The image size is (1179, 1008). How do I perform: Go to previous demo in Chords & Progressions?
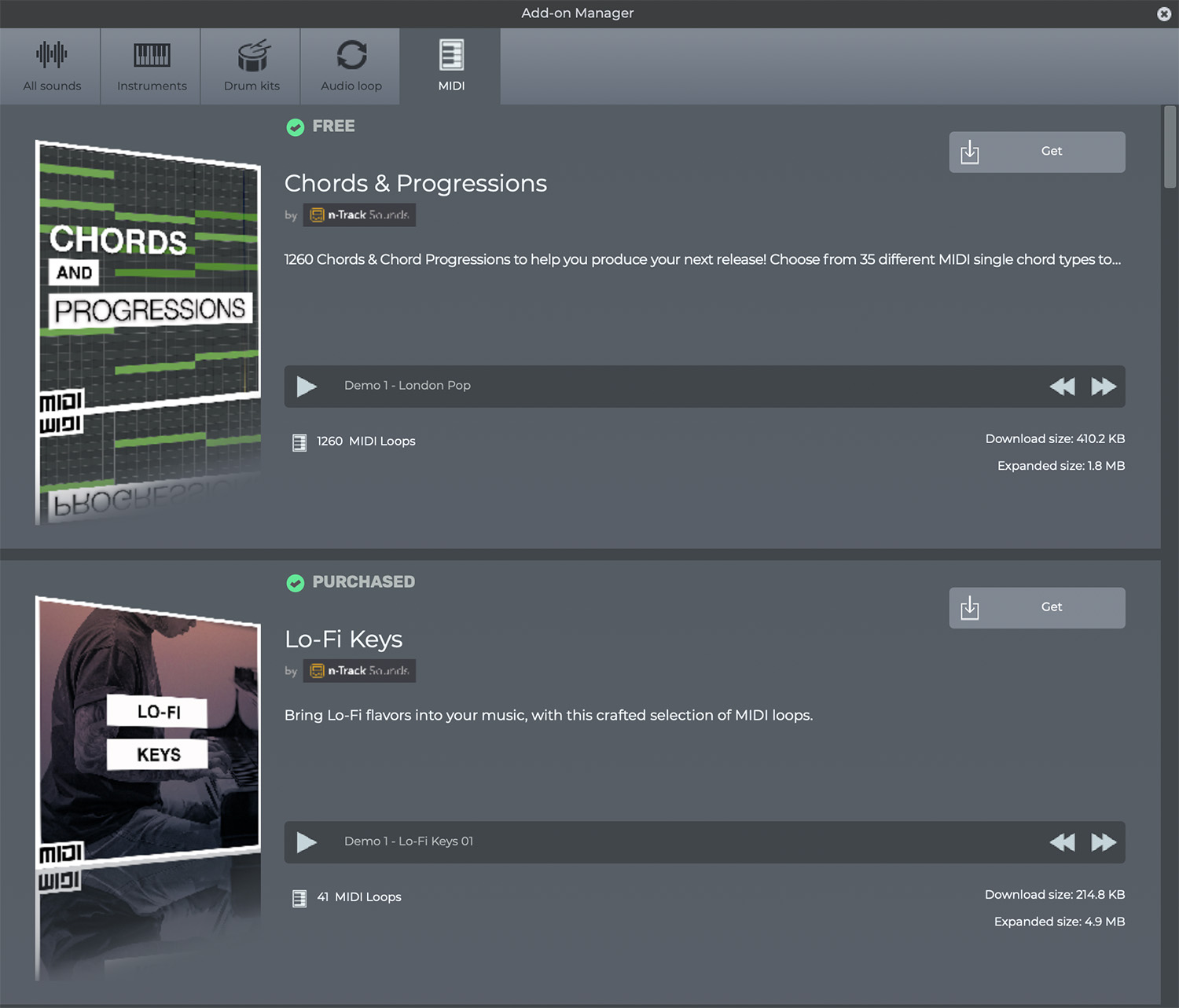point(1062,386)
